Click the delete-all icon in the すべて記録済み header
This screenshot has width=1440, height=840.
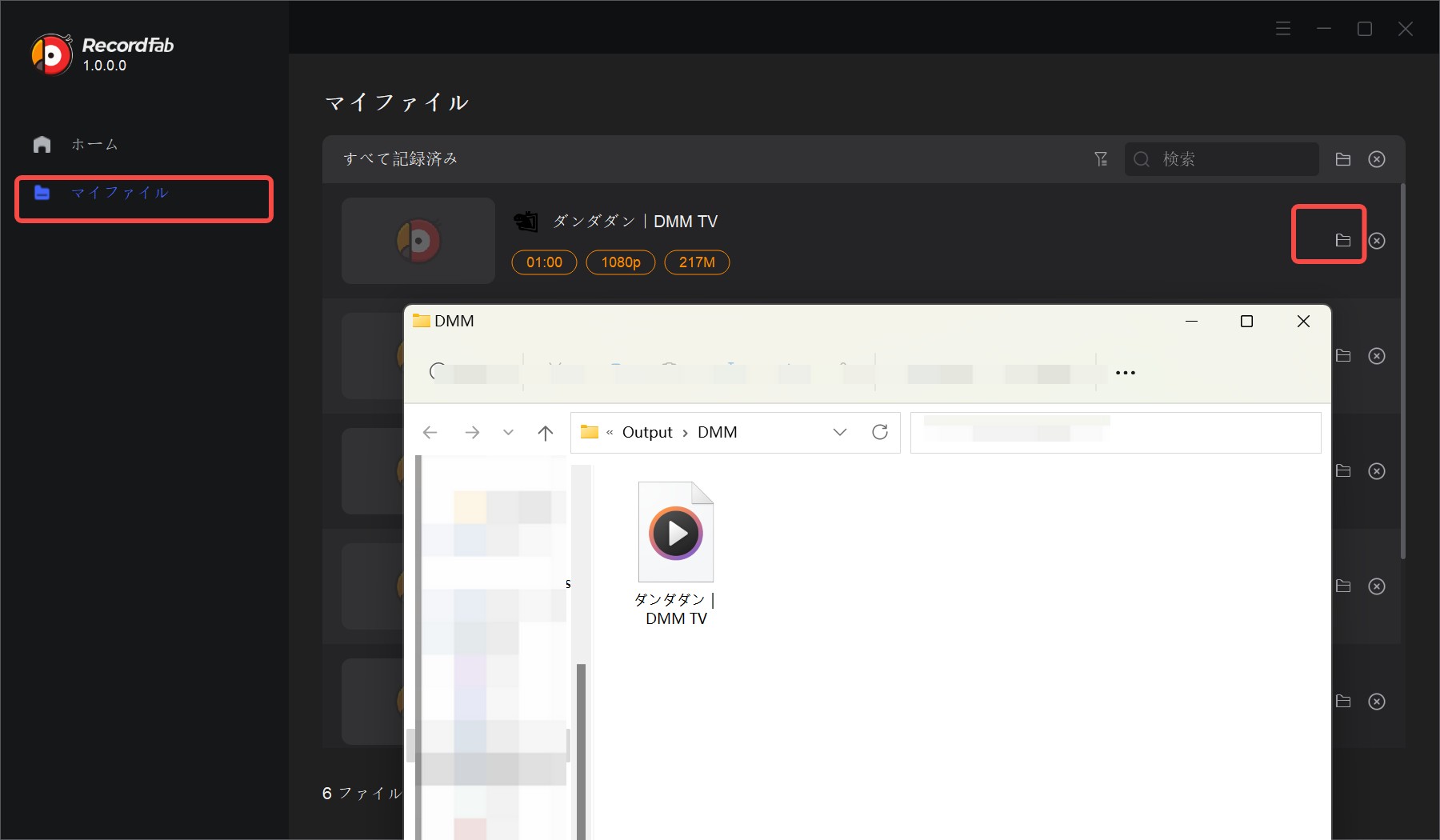click(1377, 159)
